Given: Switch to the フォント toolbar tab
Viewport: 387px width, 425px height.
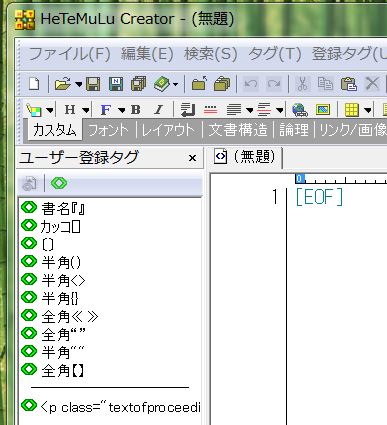Looking at the screenshot, I should [109, 130].
